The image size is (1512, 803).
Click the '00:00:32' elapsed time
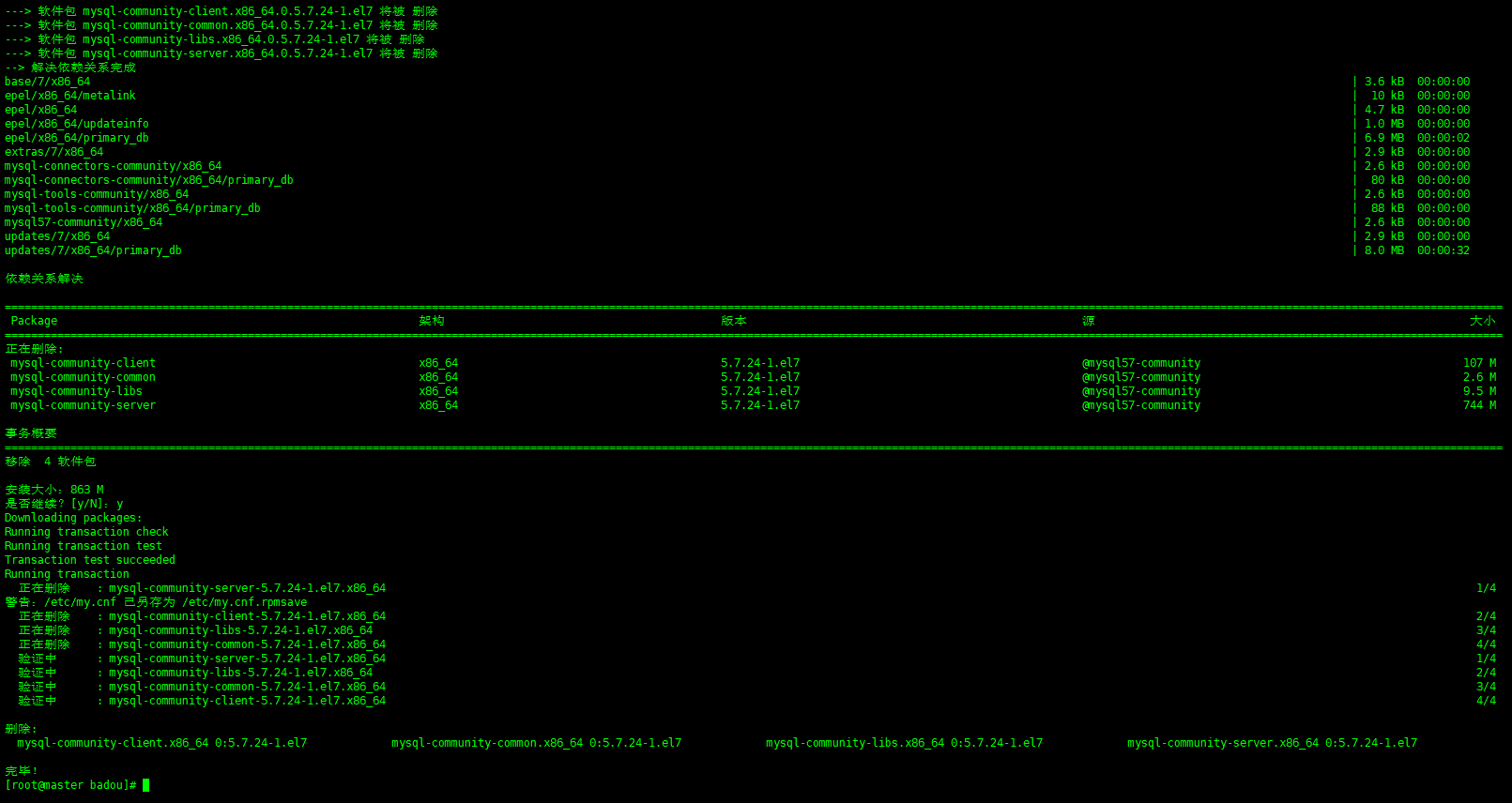tap(1443, 250)
